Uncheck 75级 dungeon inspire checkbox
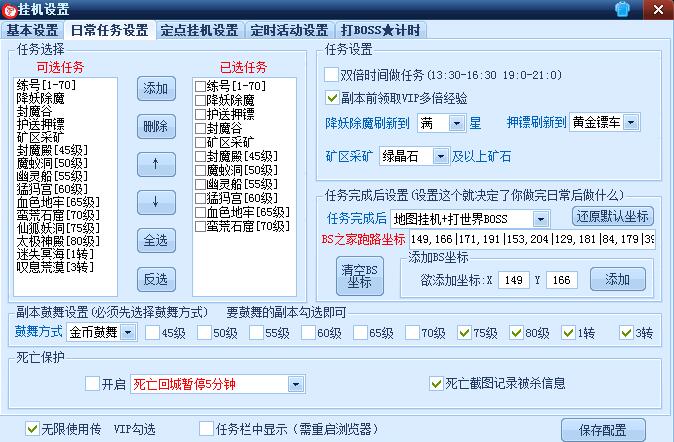The height and width of the screenshot is (442, 674). (x=465, y=332)
